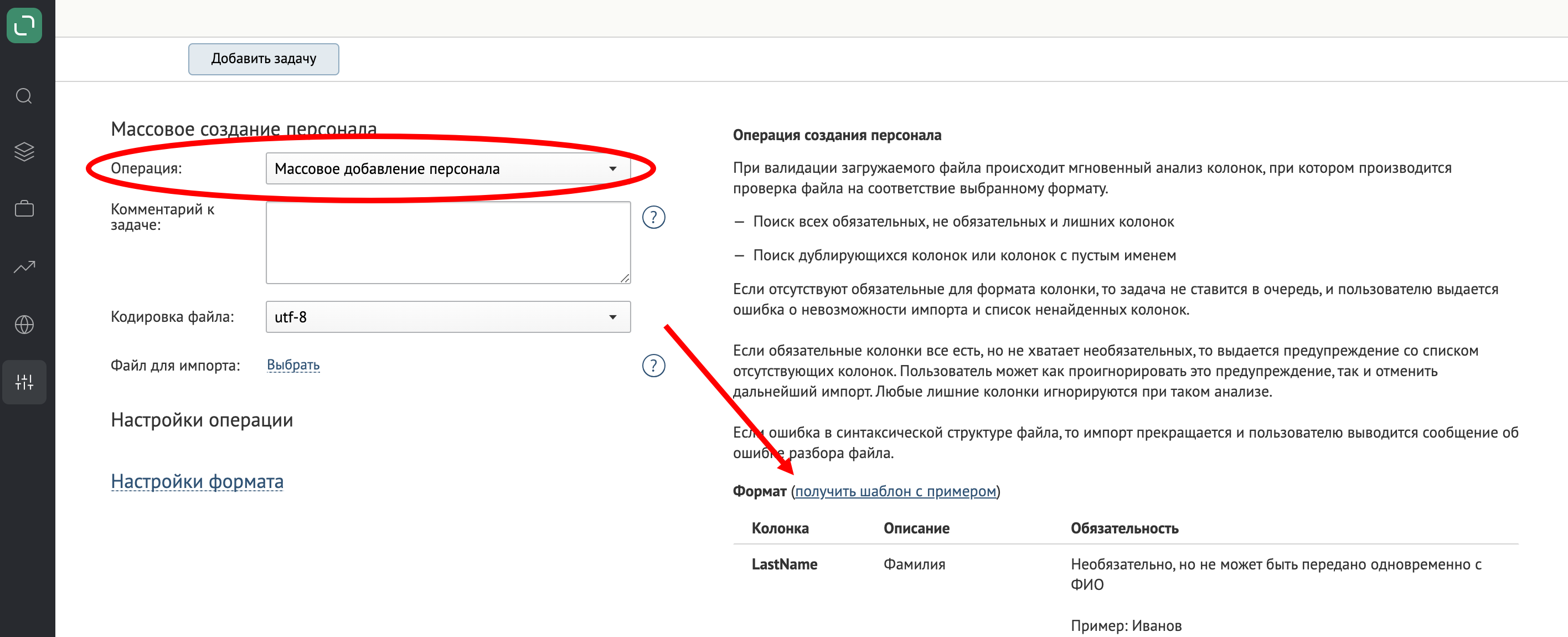Click the Операция создания персонала heading
Viewport: 1568px width, 637px height.
837,135
